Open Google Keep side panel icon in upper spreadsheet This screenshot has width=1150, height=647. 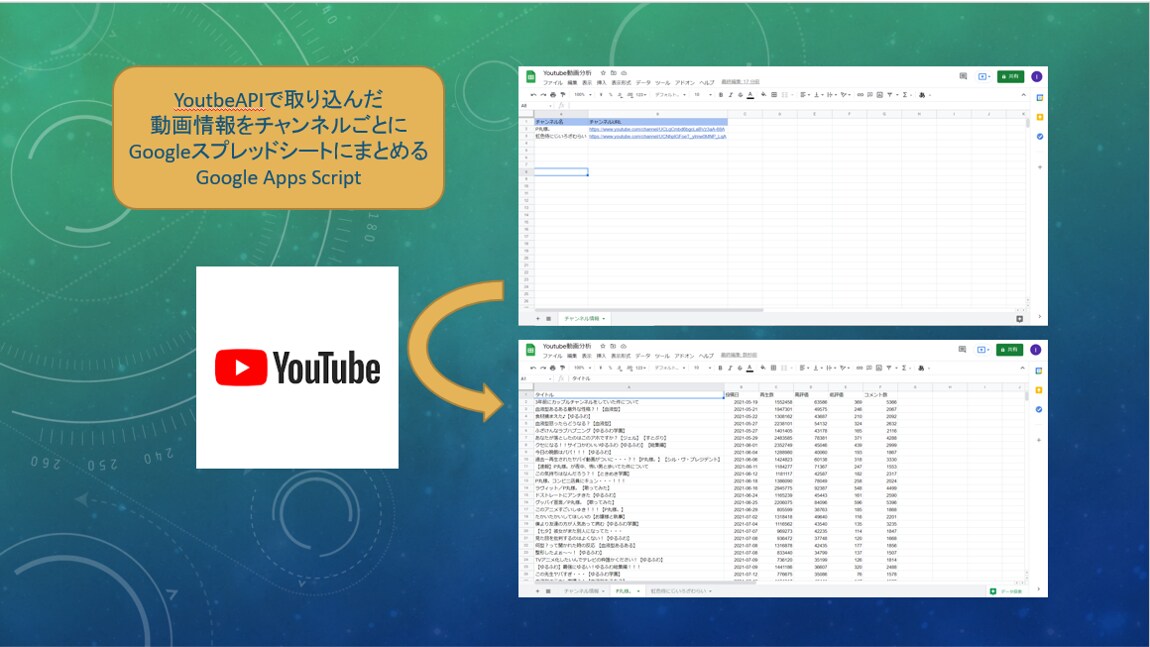[1040, 117]
